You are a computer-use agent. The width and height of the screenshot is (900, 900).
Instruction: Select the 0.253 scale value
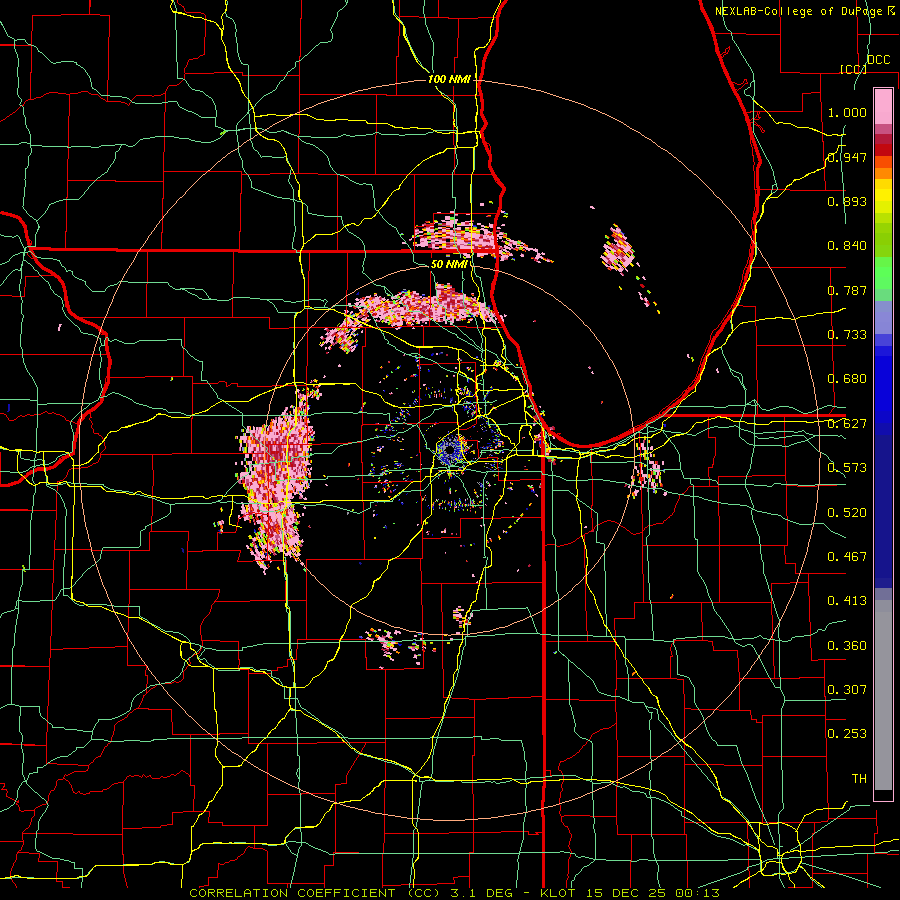pos(847,734)
